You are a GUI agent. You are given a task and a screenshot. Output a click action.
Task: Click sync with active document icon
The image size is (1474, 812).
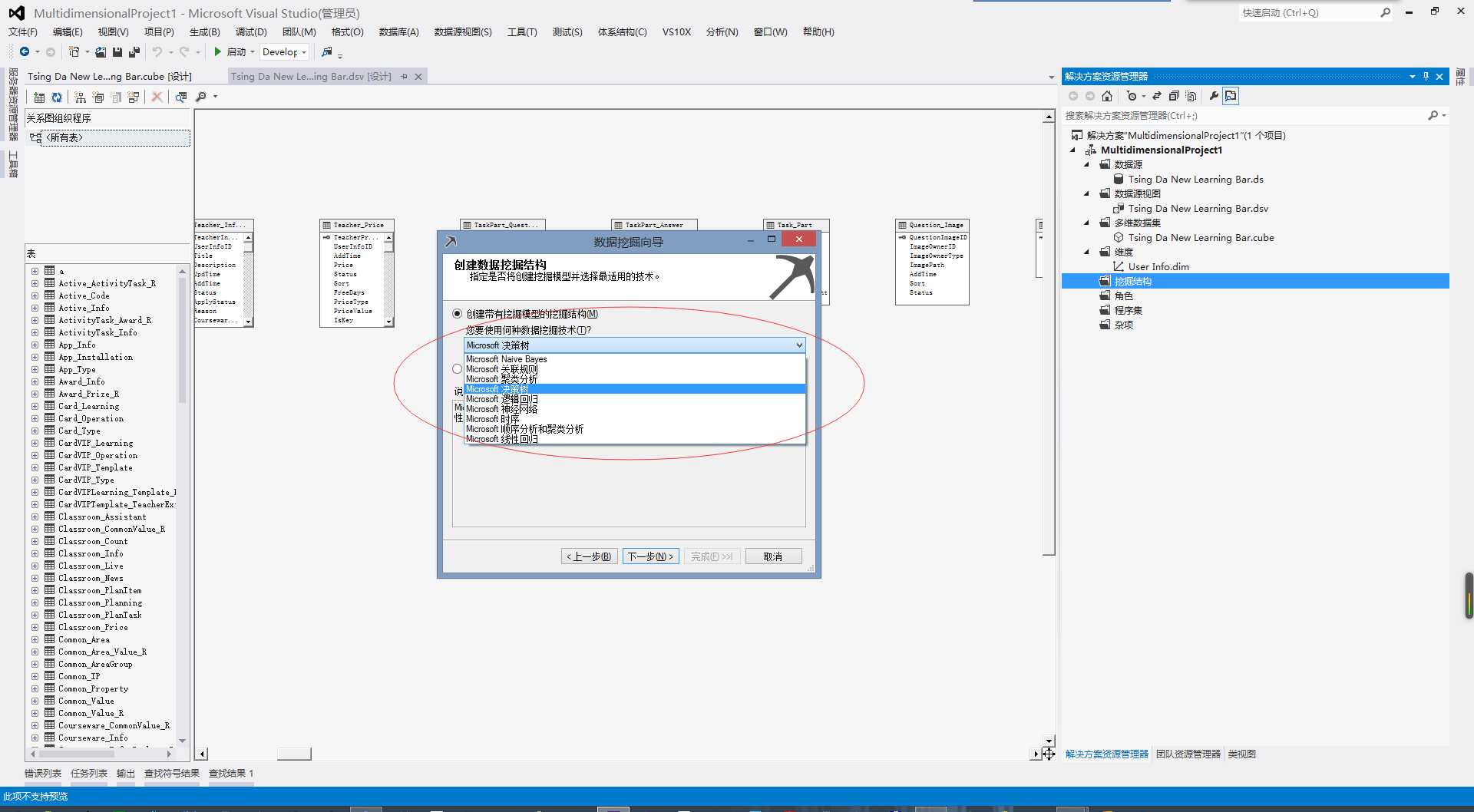1157,96
